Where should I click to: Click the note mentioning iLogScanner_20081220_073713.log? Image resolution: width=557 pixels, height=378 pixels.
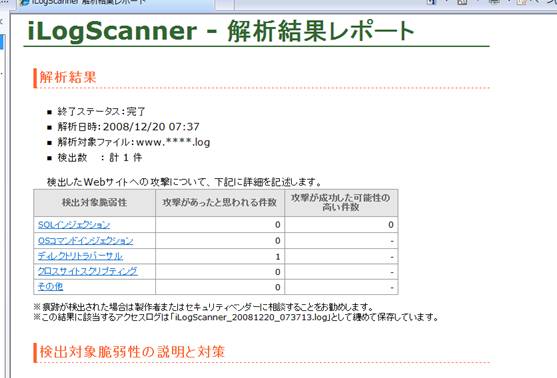(237, 317)
